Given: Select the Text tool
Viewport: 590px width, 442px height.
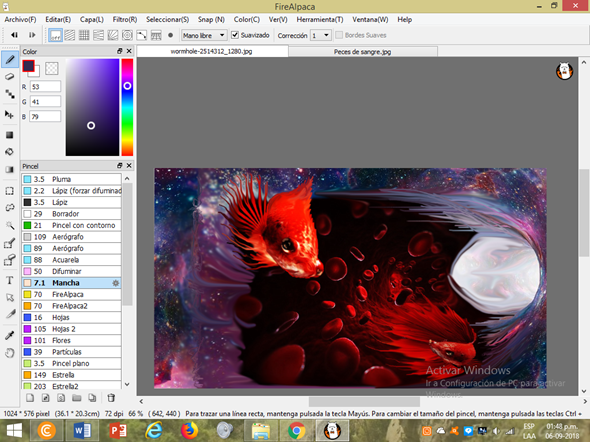Looking at the screenshot, I should click(10, 280).
